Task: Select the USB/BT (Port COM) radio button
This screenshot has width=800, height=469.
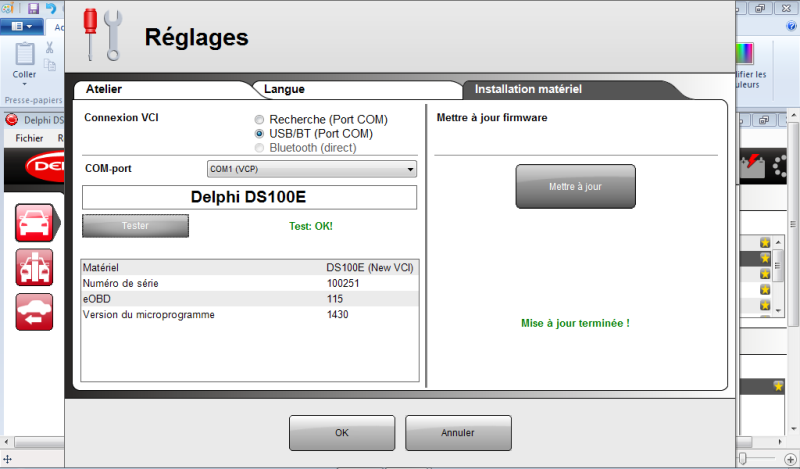Action: pos(259,134)
